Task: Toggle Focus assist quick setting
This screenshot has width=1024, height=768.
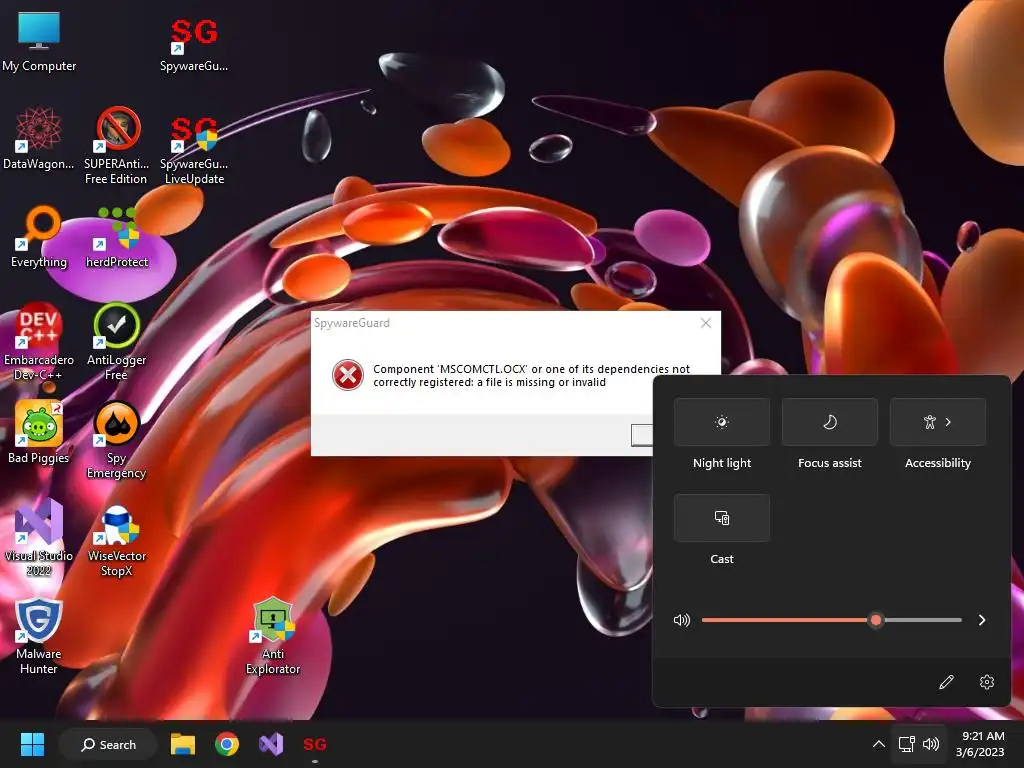Action: (829, 422)
